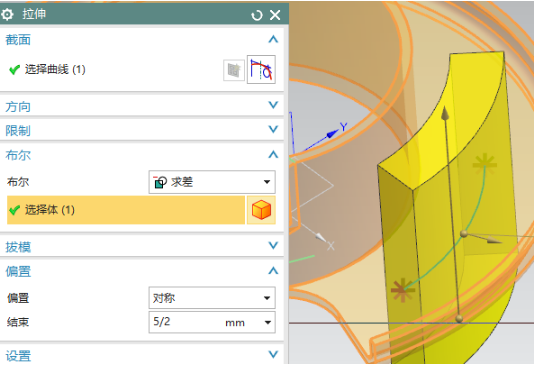Click the 方向 section title
This screenshot has width=535, height=365.
18,107
